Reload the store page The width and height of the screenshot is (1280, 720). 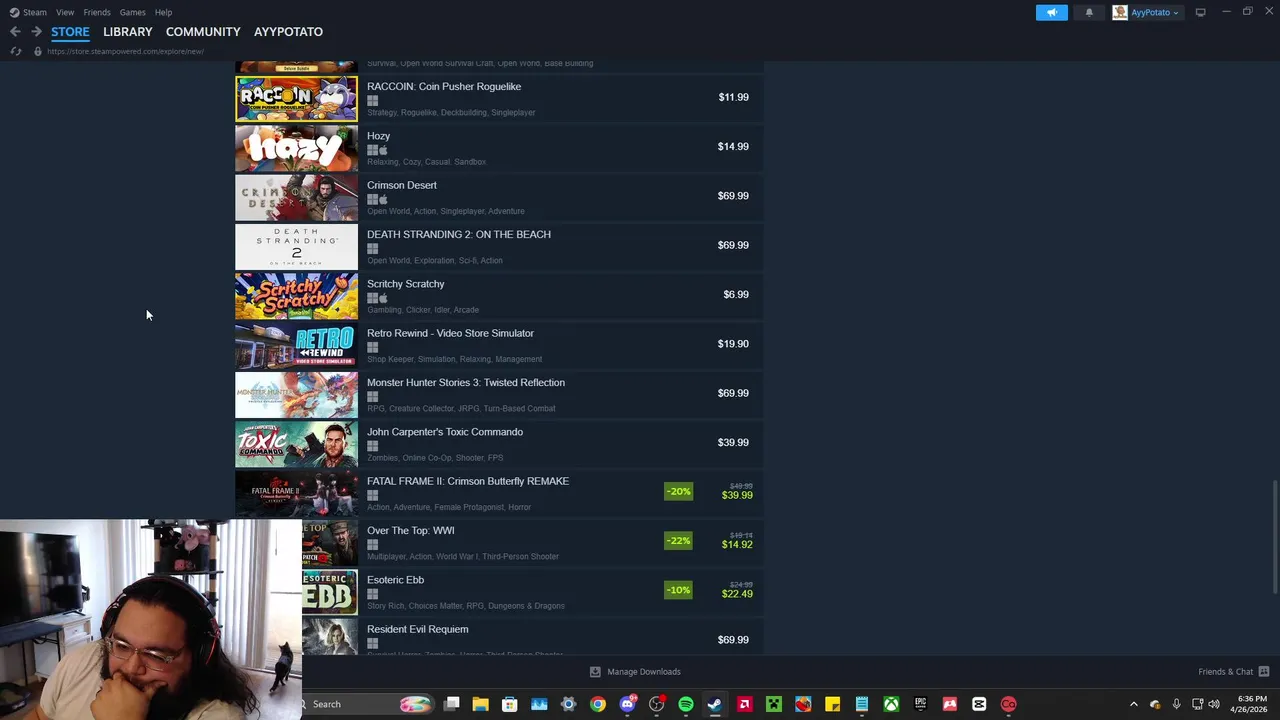click(15, 51)
